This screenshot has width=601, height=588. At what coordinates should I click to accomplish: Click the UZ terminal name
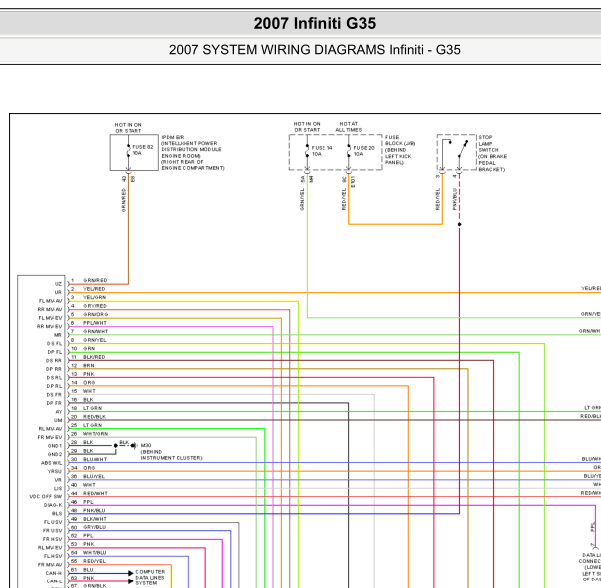tap(58, 284)
